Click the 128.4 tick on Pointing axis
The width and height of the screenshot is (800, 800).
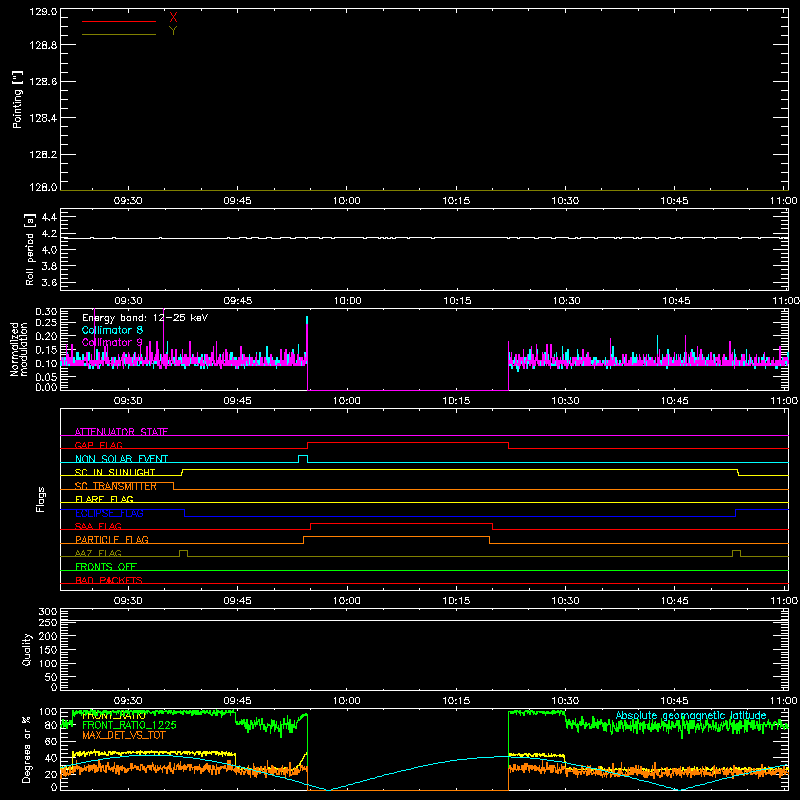[43, 118]
